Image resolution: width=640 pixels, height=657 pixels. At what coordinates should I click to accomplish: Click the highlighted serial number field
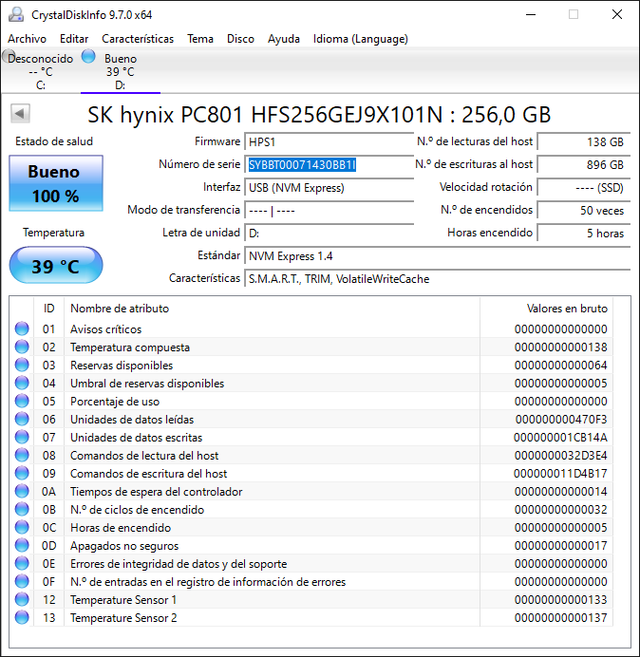[329, 165]
